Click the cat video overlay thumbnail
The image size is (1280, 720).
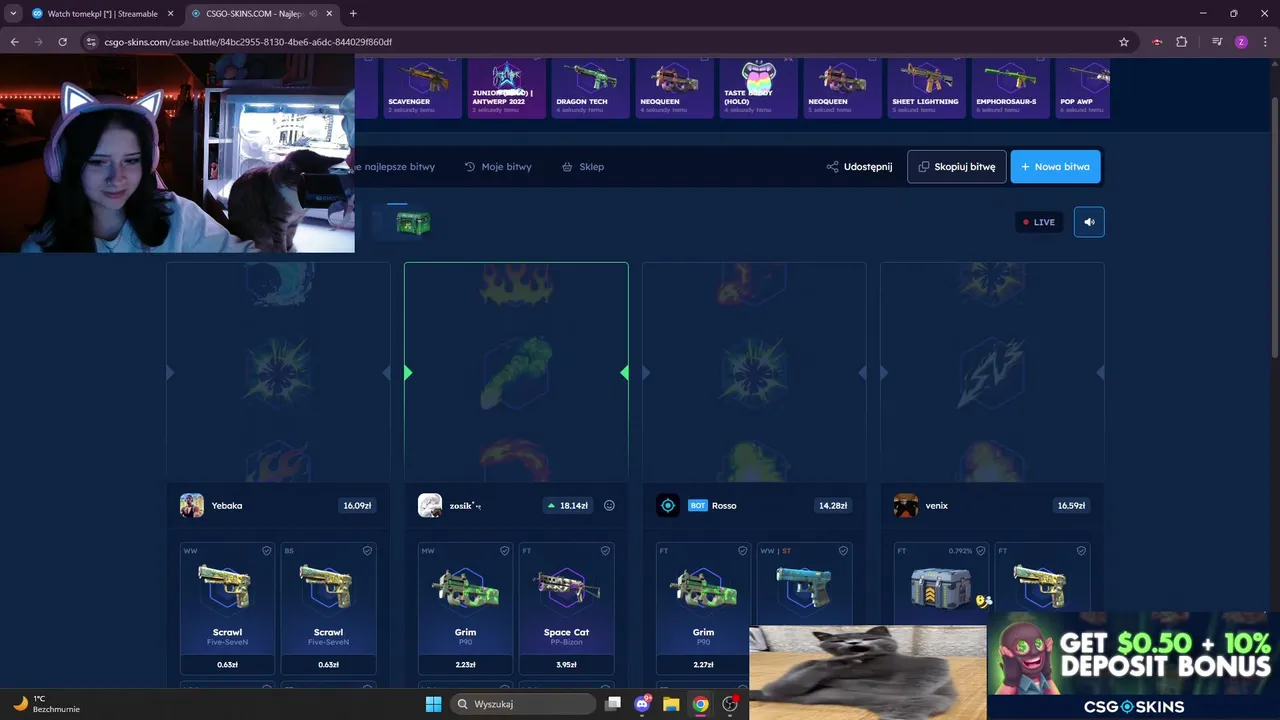coord(868,673)
